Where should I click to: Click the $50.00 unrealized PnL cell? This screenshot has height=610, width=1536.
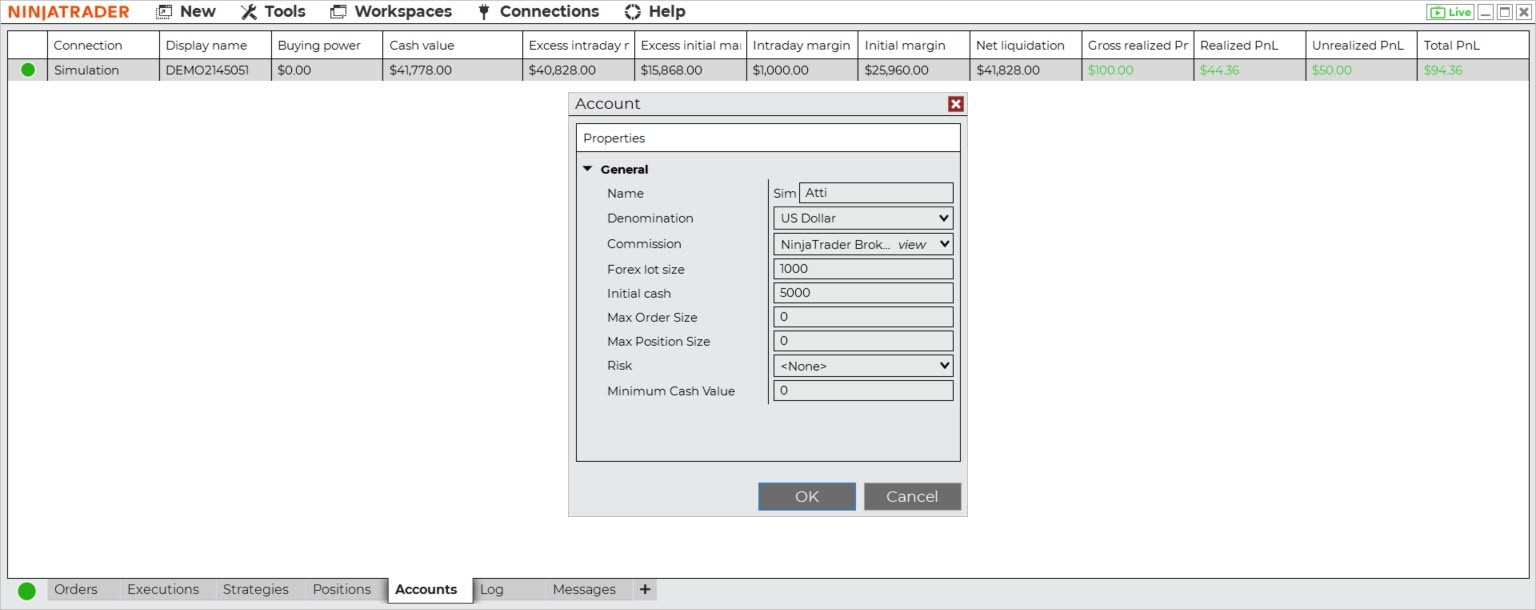tap(1362, 70)
